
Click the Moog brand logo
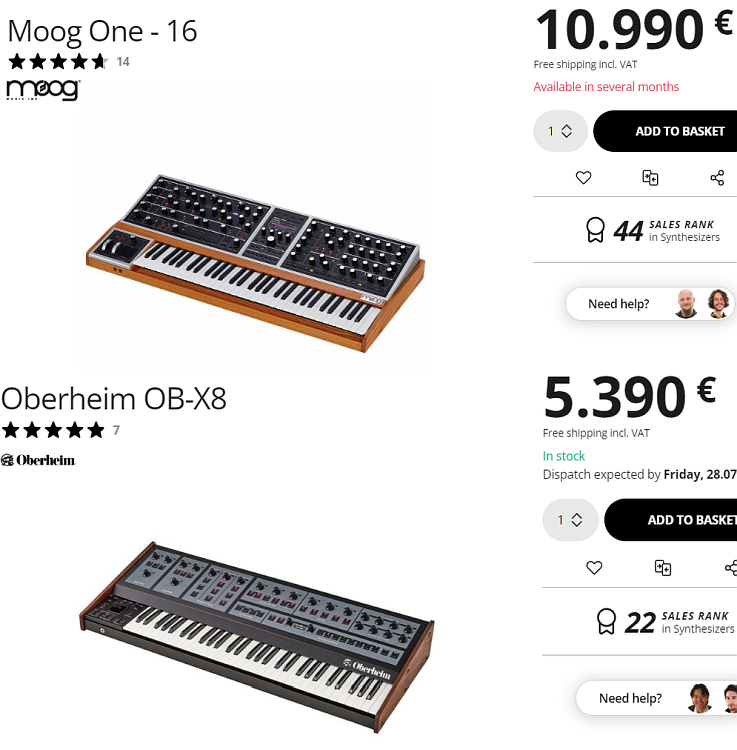pos(43,90)
